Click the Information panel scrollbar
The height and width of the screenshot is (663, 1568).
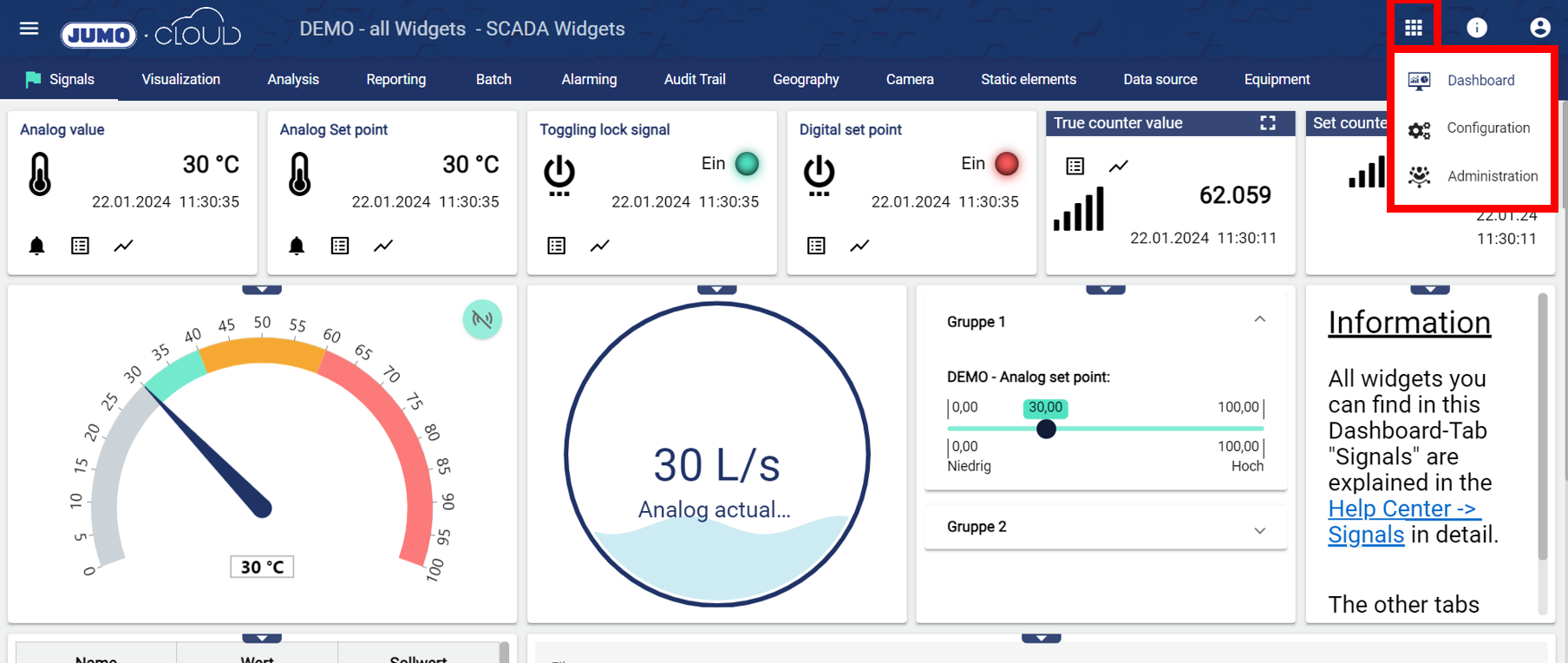click(x=1542, y=425)
